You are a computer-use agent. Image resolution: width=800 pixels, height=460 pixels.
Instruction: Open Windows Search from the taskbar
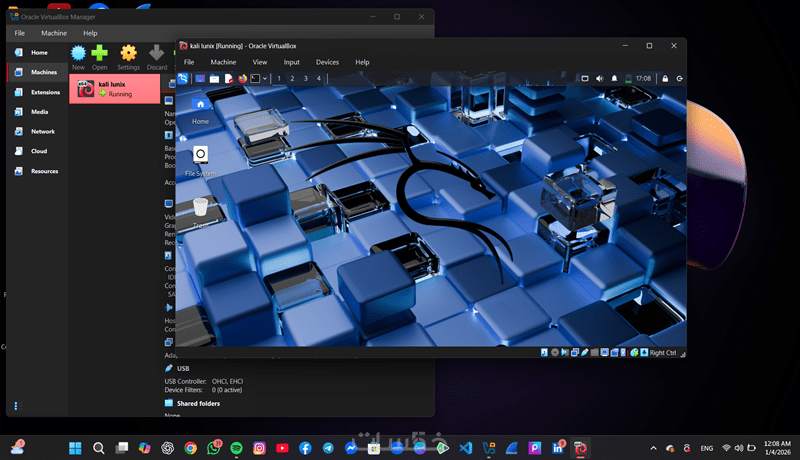98,448
